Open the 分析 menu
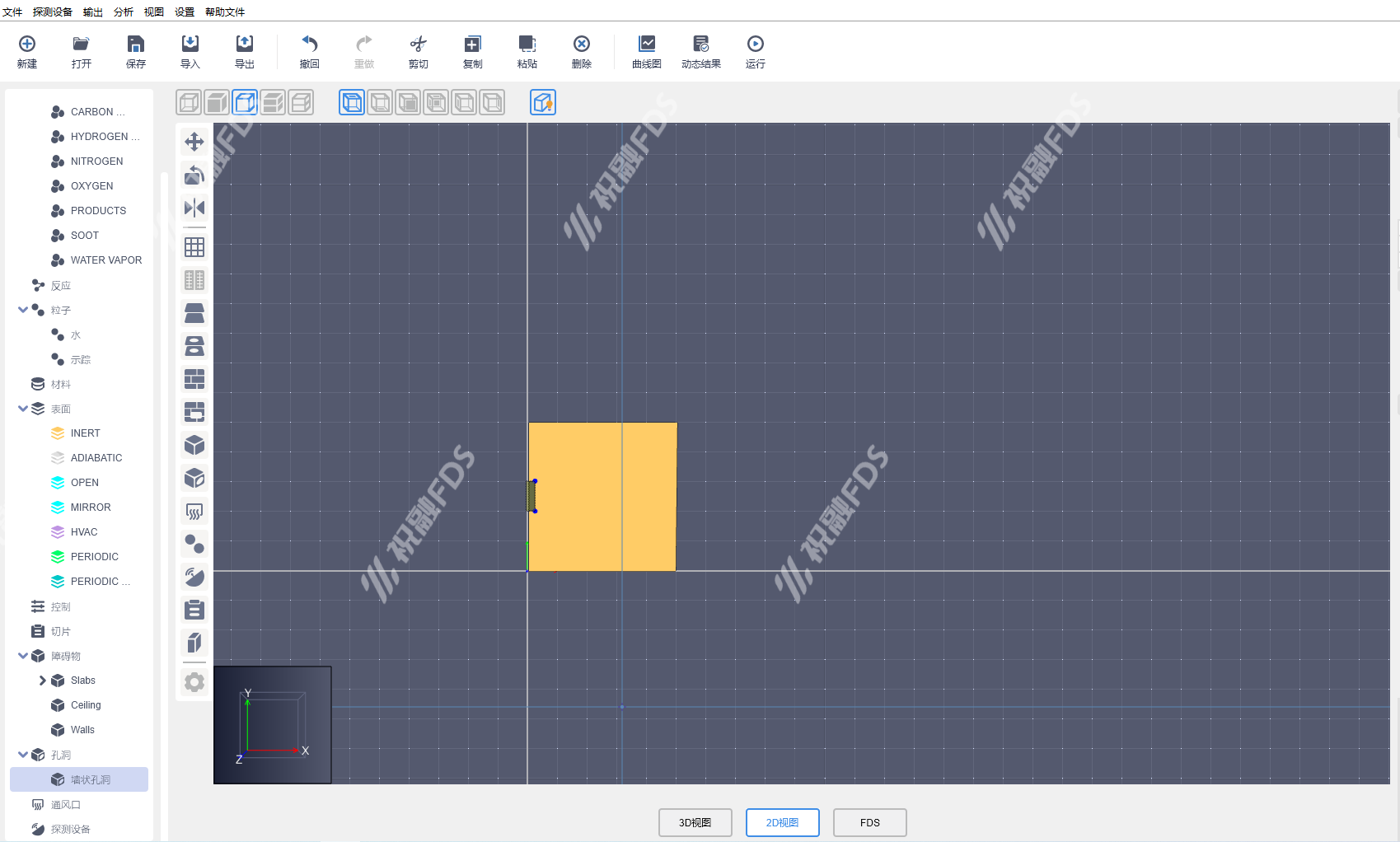This screenshot has height=842, width=1400. pos(124,12)
